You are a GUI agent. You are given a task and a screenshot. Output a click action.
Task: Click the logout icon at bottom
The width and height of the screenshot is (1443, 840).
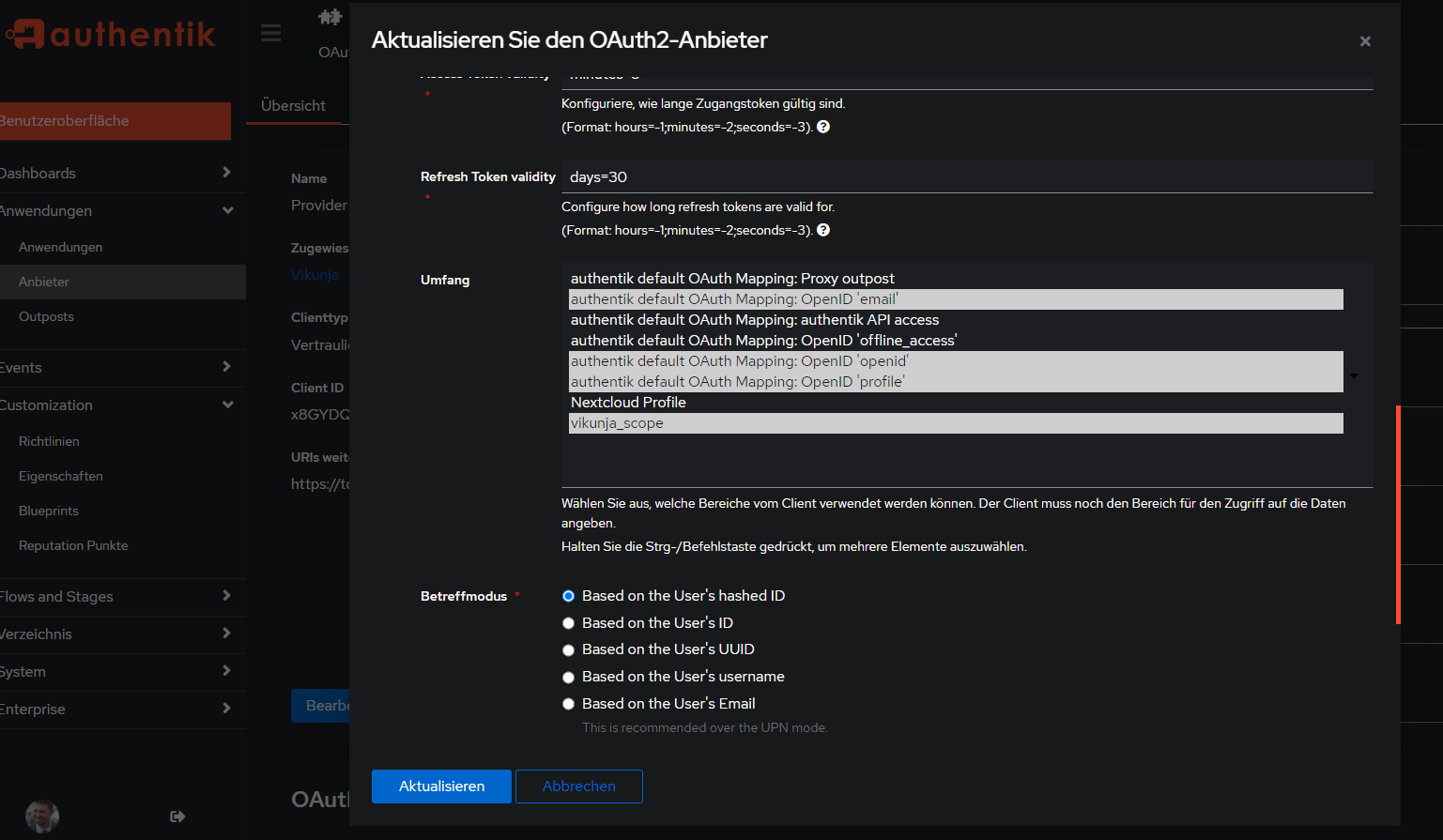[177, 817]
